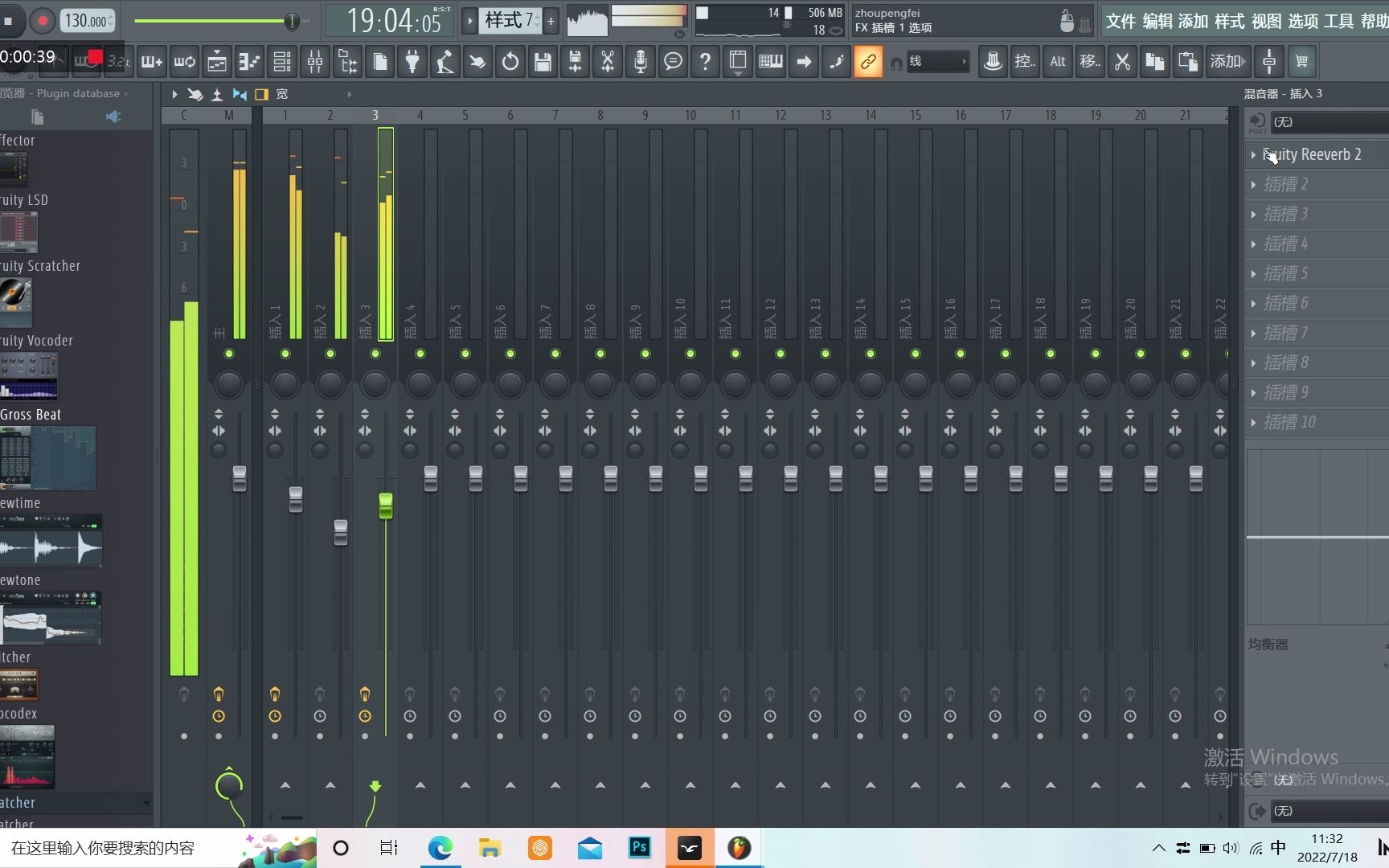Screen dimensions: 1389x868
Task: Click the tempo field 130.000
Action: pyautogui.click(x=88, y=21)
